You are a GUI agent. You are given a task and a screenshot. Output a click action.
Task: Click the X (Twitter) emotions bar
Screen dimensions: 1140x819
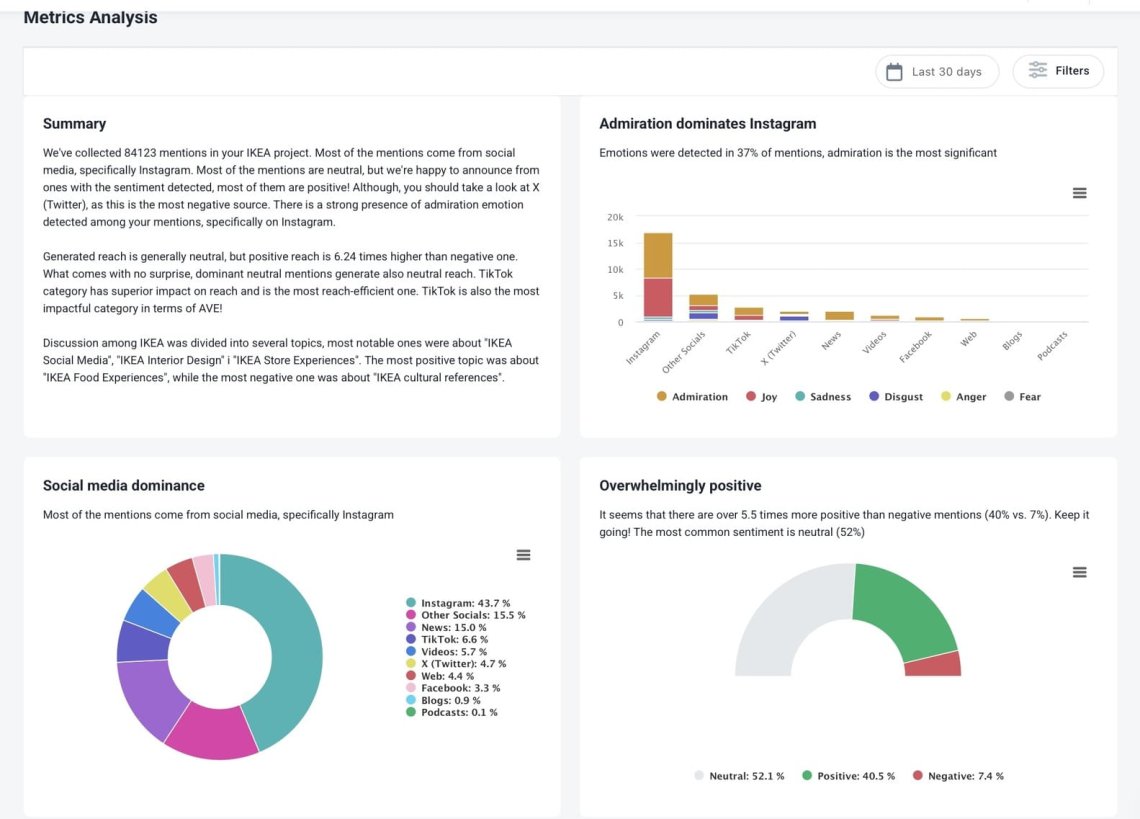click(x=794, y=316)
